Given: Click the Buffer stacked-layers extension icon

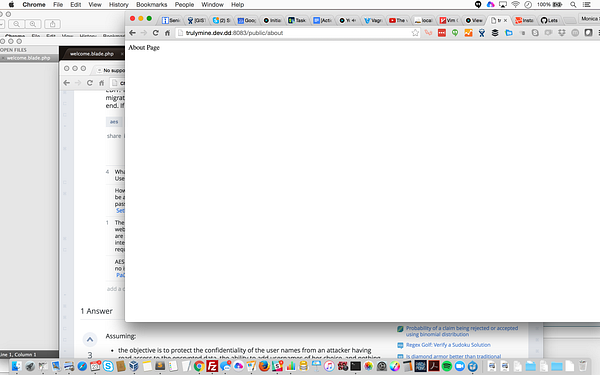Looking at the screenshot, I should pos(495,33).
